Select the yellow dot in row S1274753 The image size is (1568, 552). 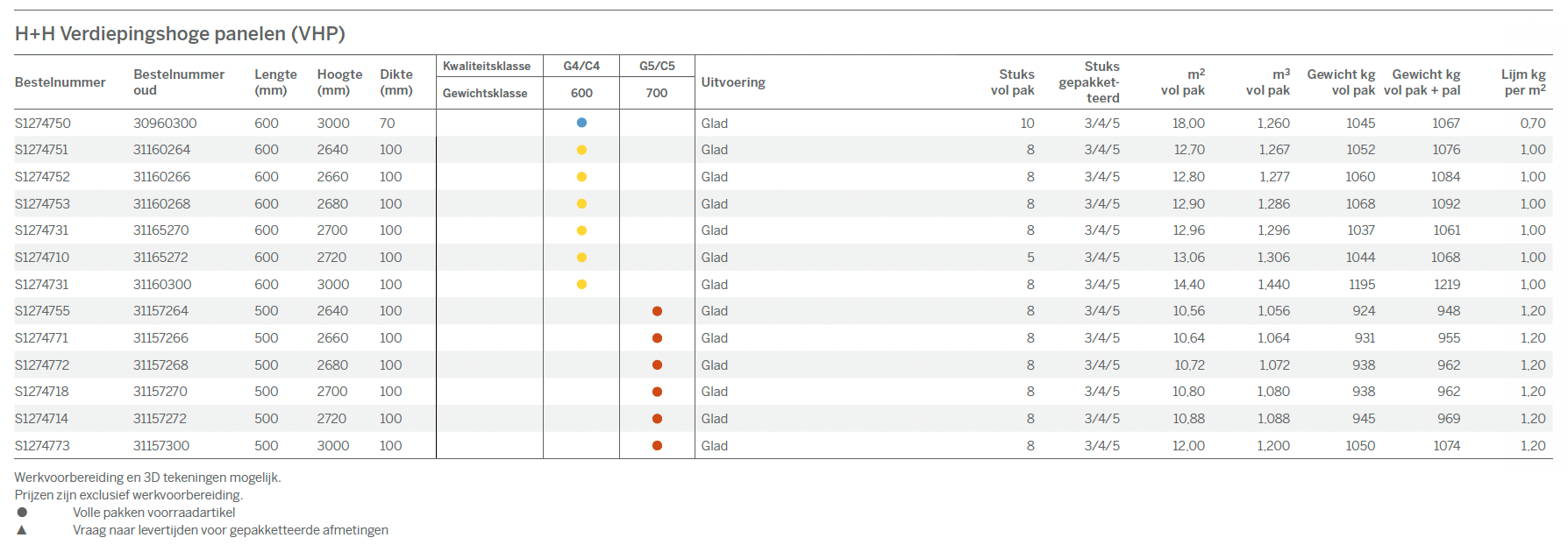[581, 204]
